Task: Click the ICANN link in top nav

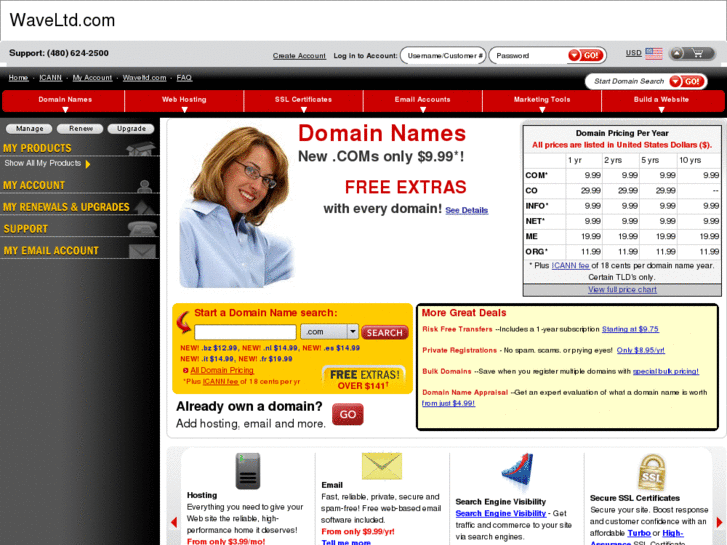Action: [x=51, y=78]
